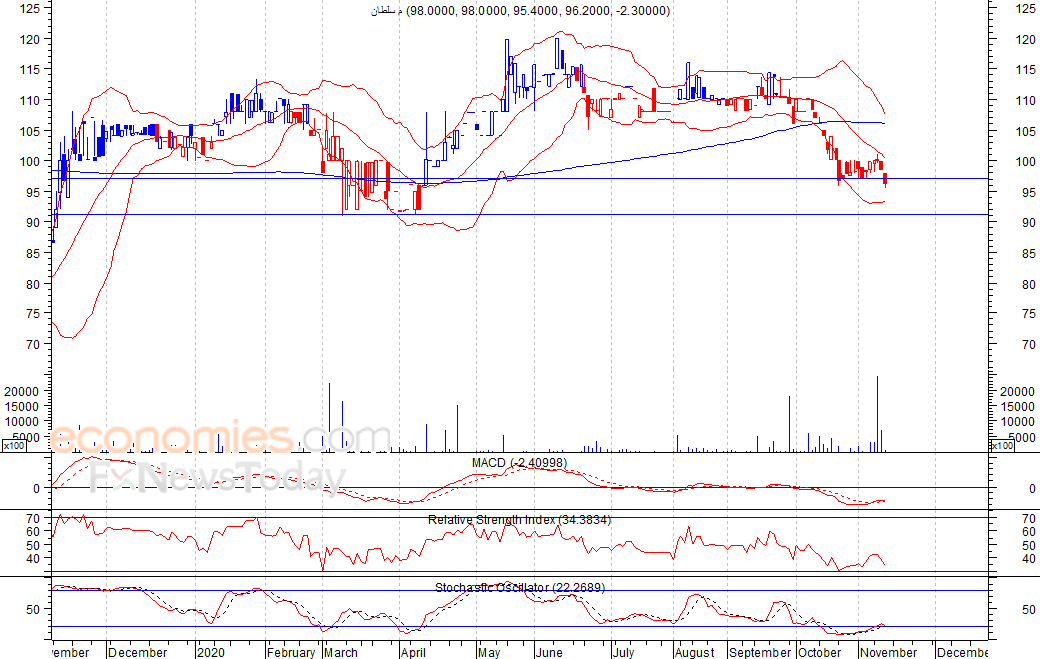Click the price quote header at chart top
The height and width of the screenshot is (659, 1040).
pos(519,10)
